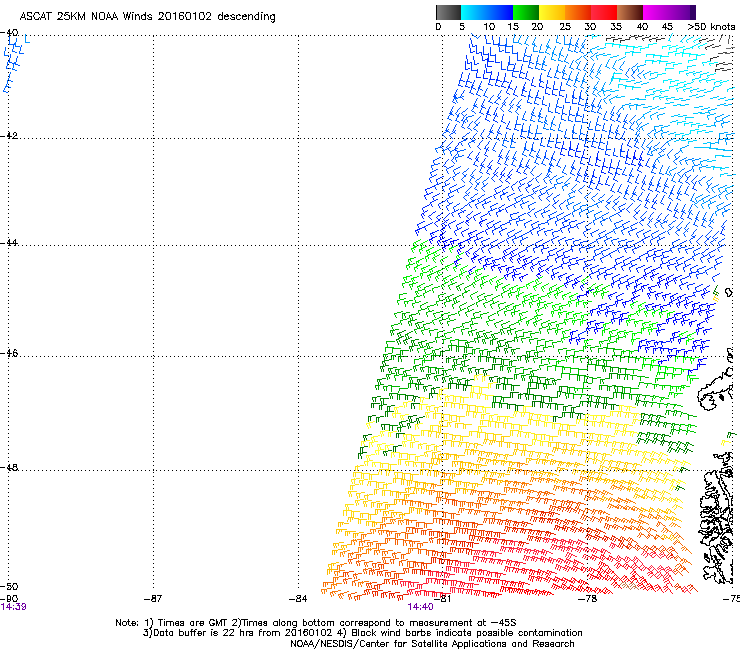Click the '-78' longitude axis label
Screen dimensions: 740x650
click(x=588, y=599)
